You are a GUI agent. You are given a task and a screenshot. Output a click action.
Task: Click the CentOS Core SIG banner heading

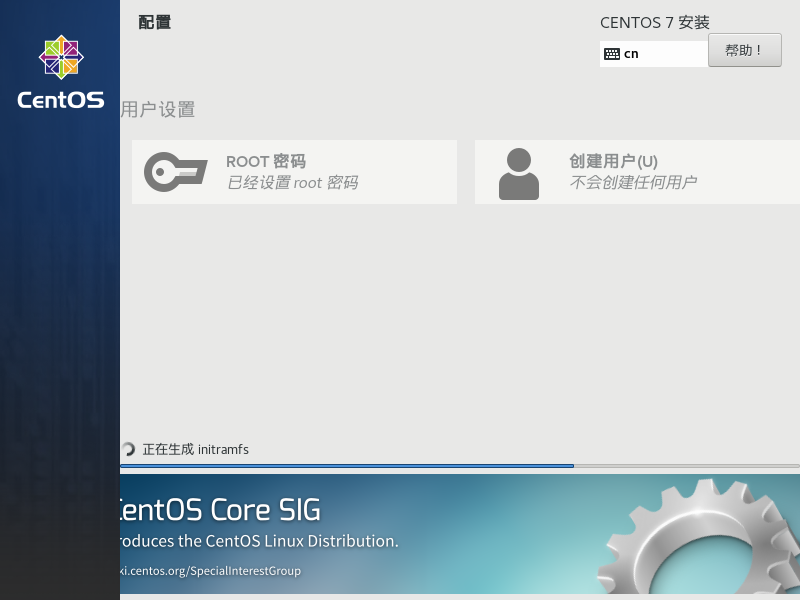point(220,510)
